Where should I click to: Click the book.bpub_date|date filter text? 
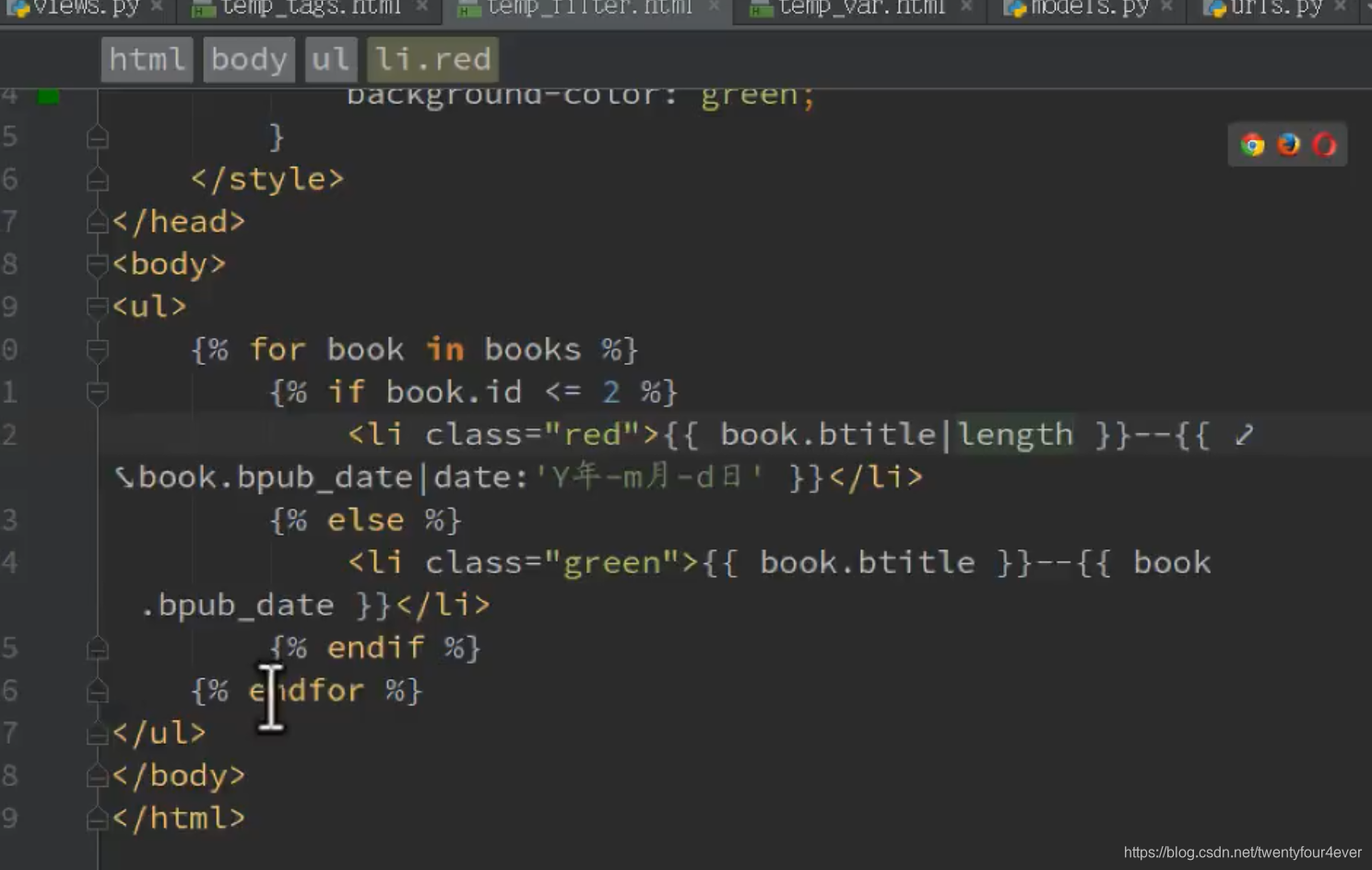332,477
